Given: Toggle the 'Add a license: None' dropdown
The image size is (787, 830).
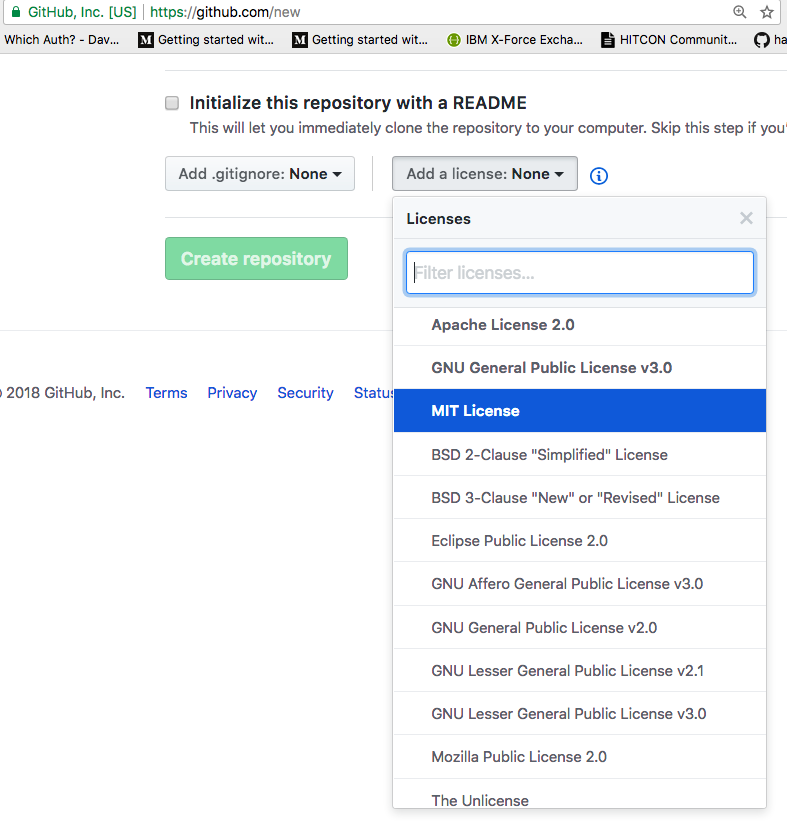Looking at the screenshot, I should [x=485, y=174].
